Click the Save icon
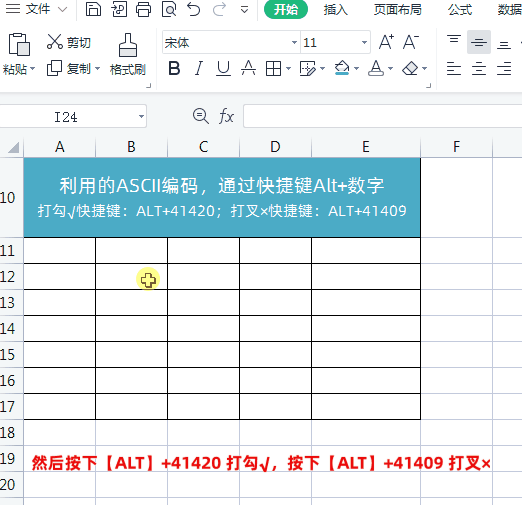Image resolution: width=522 pixels, height=505 pixels. click(x=93, y=9)
